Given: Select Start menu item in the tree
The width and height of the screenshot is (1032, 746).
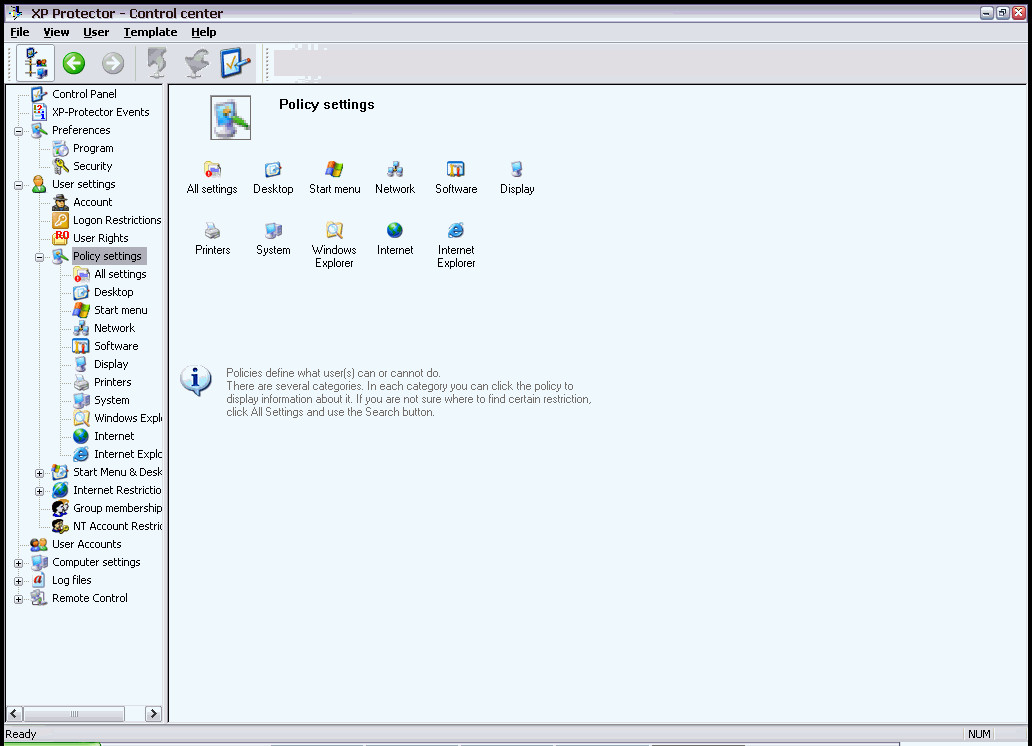Looking at the screenshot, I should [x=120, y=310].
